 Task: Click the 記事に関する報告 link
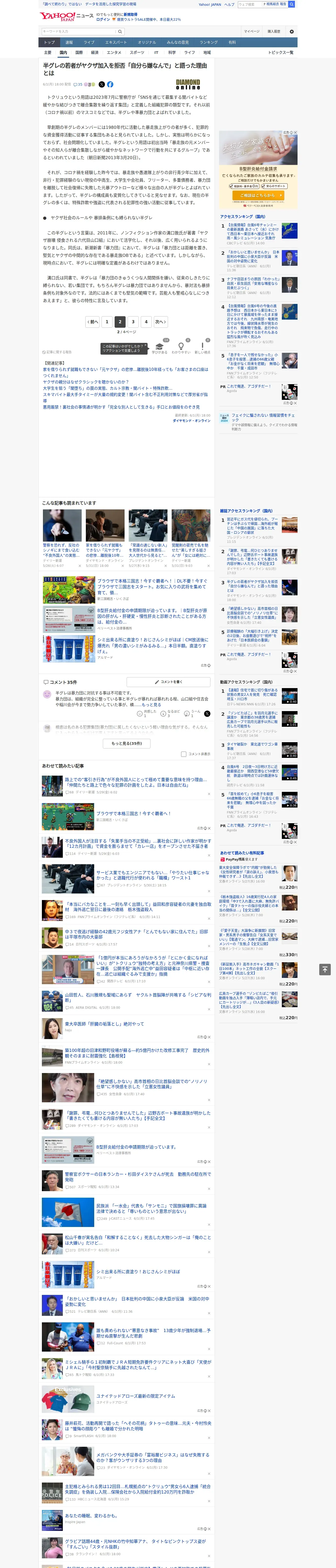[x=57, y=353]
